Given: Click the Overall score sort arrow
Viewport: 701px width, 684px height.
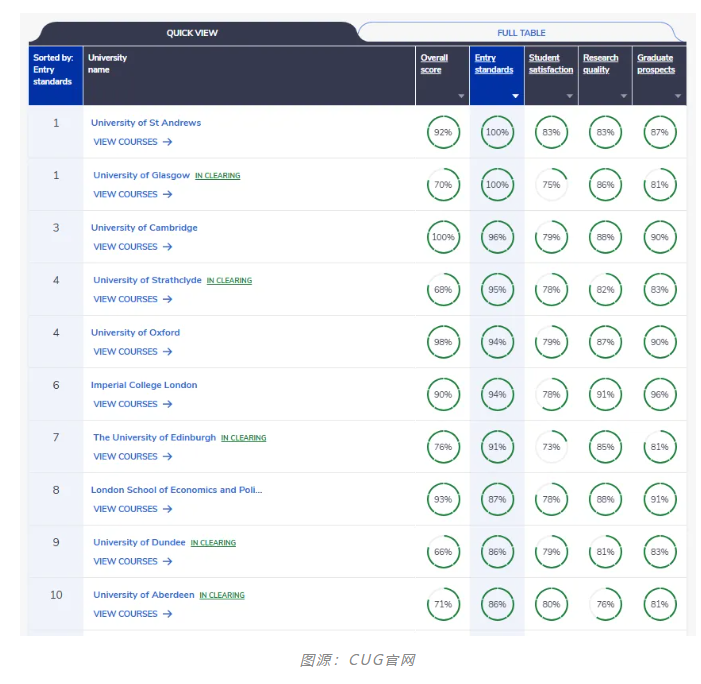Looking at the screenshot, I should 461,96.
